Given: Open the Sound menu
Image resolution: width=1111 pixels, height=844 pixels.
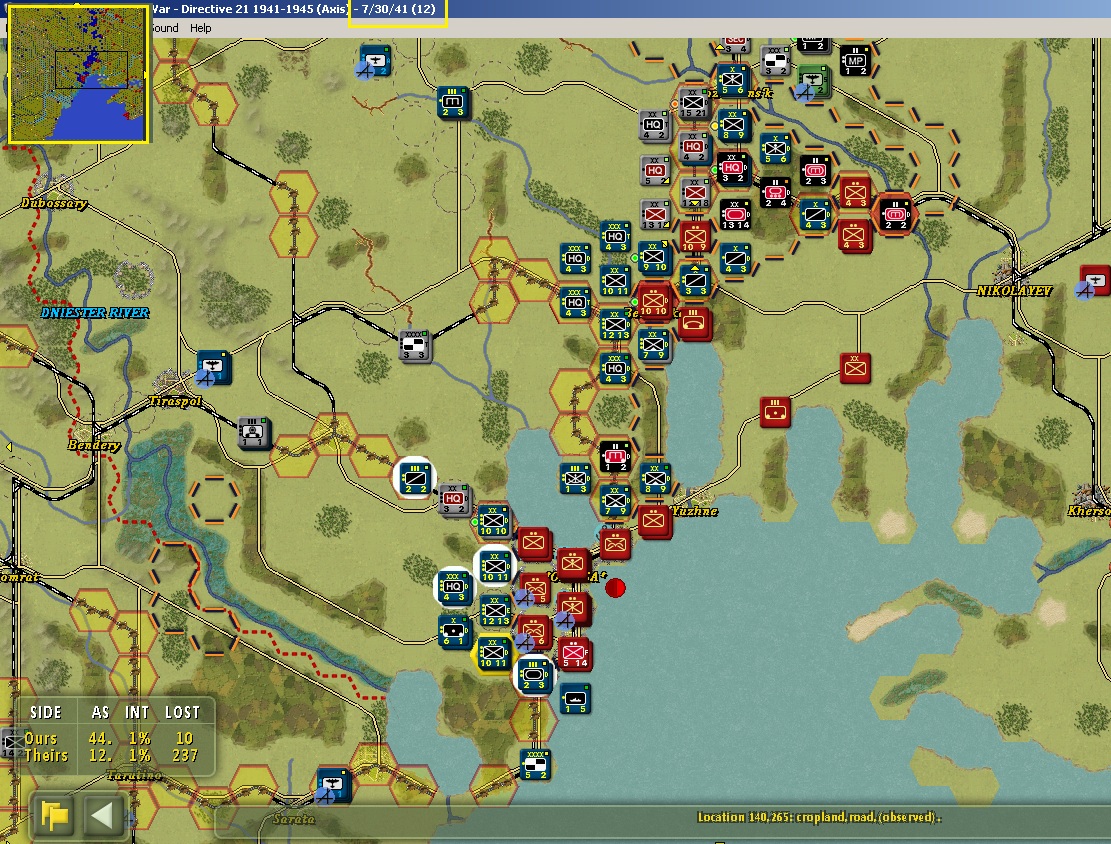Looking at the screenshot, I should tap(164, 28).
